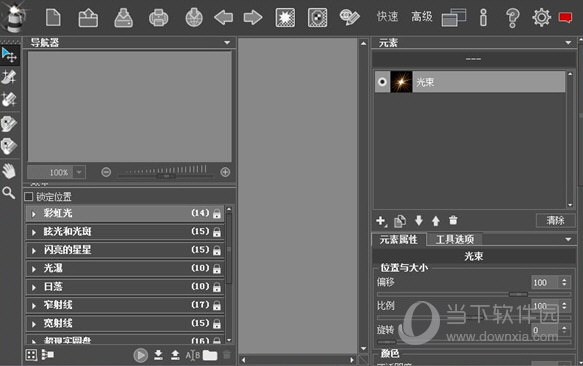Expand the 闪亮的星星 preset group
This screenshot has height=366, width=583.
click(34, 251)
